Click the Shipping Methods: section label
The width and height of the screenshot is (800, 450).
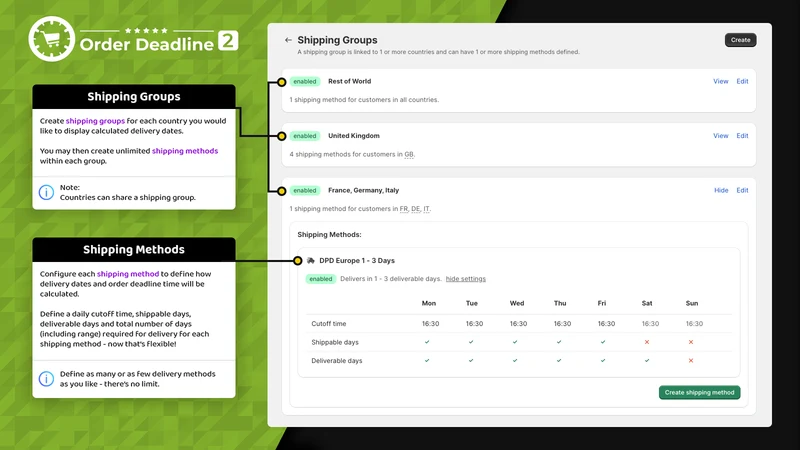point(329,235)
